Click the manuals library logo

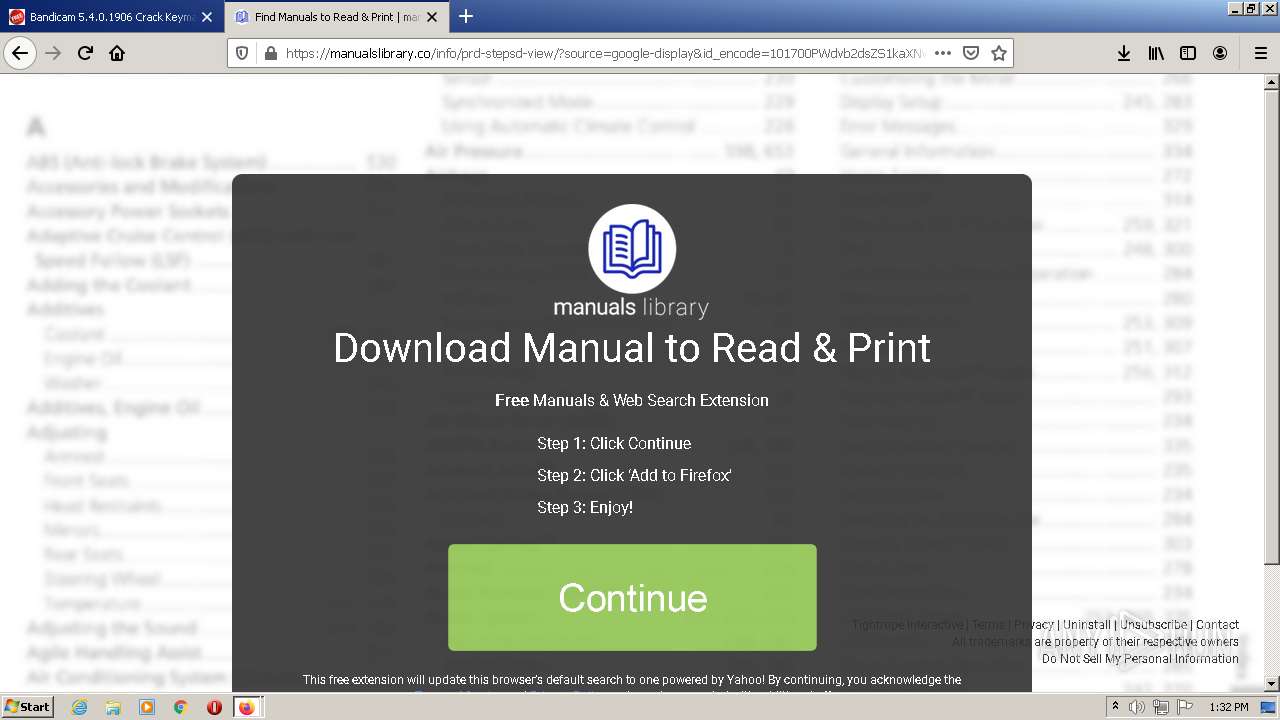[x=632, y=262]
